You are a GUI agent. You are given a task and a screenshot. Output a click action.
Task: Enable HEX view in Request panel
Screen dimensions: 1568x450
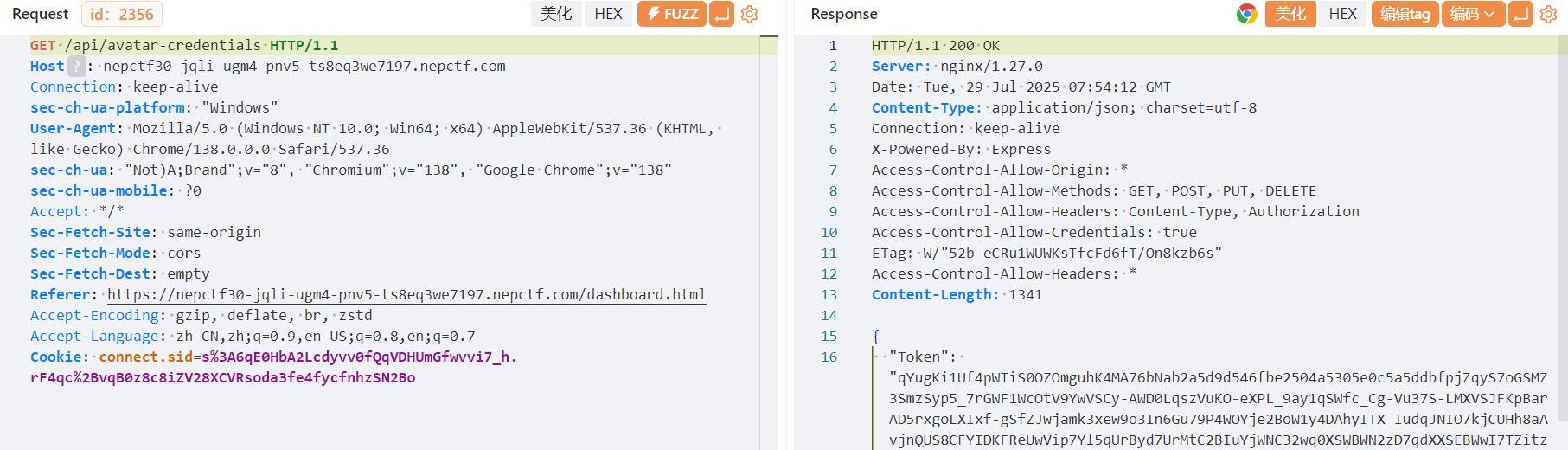pos(608,14)
